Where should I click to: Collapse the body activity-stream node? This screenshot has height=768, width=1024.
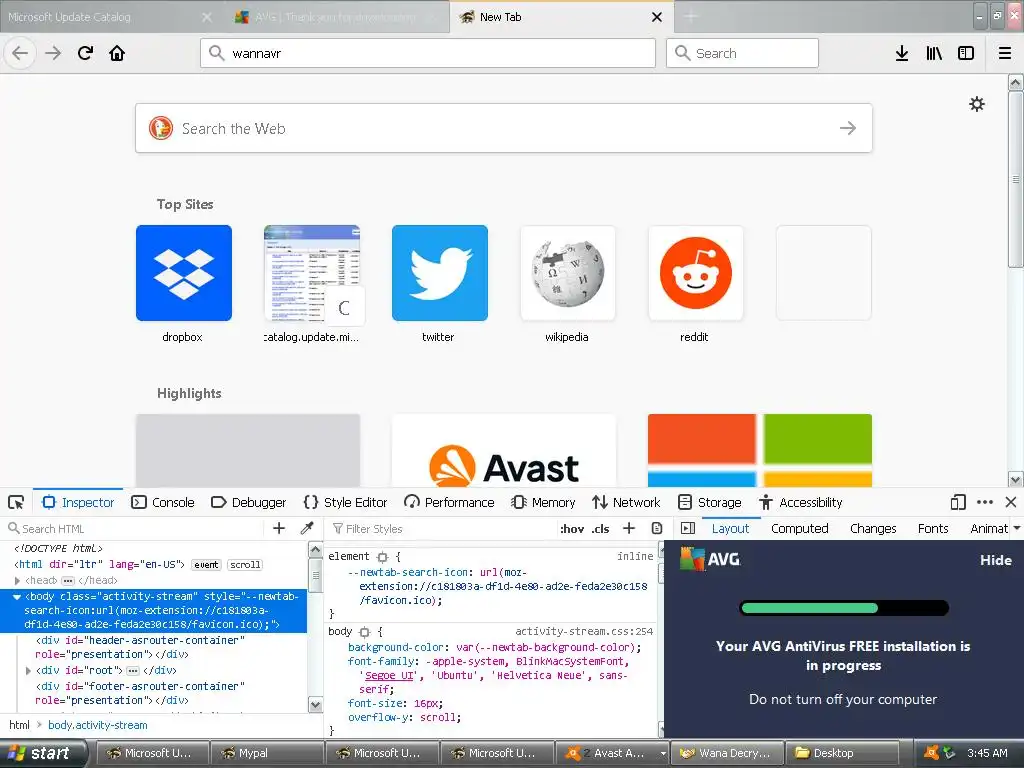[17, 597]
